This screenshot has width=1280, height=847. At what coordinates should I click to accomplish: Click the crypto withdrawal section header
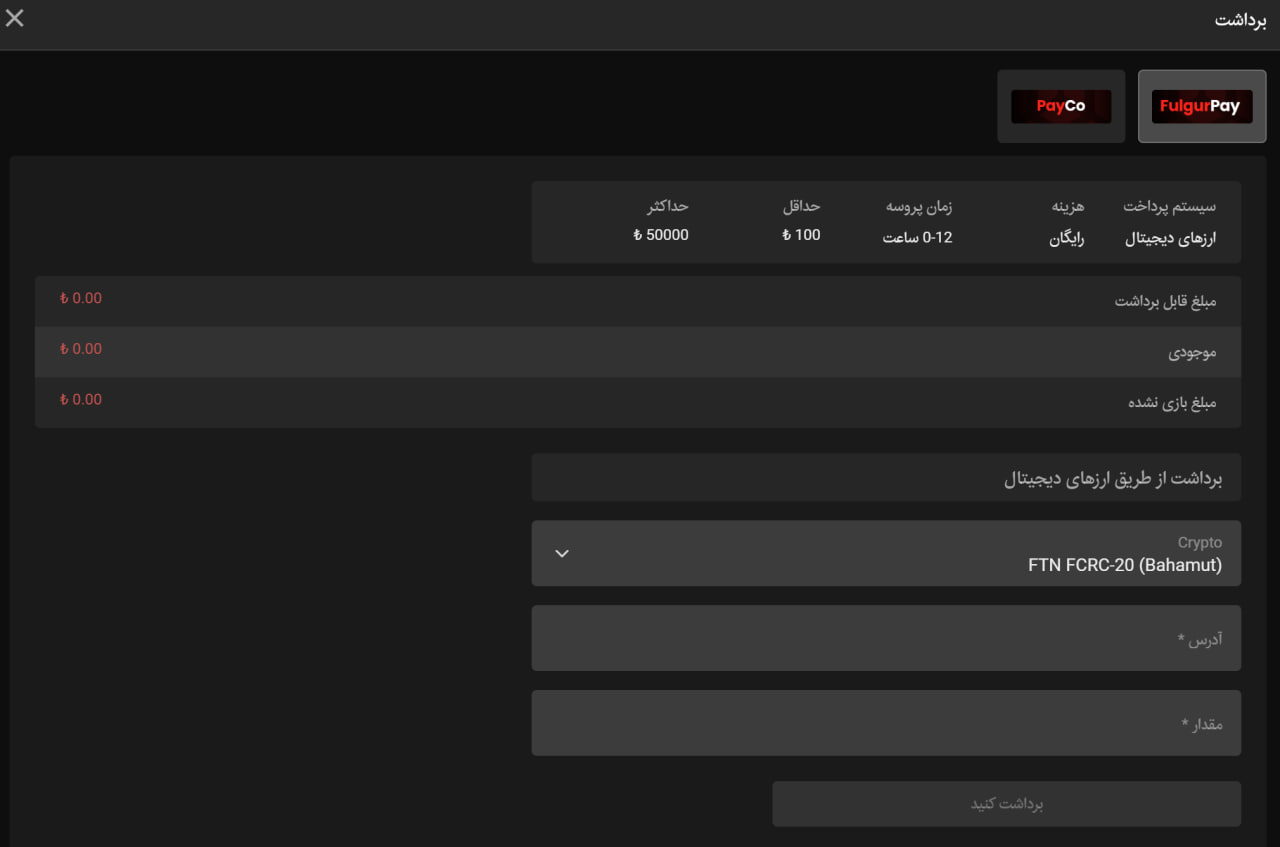(x=1112, y=478)
